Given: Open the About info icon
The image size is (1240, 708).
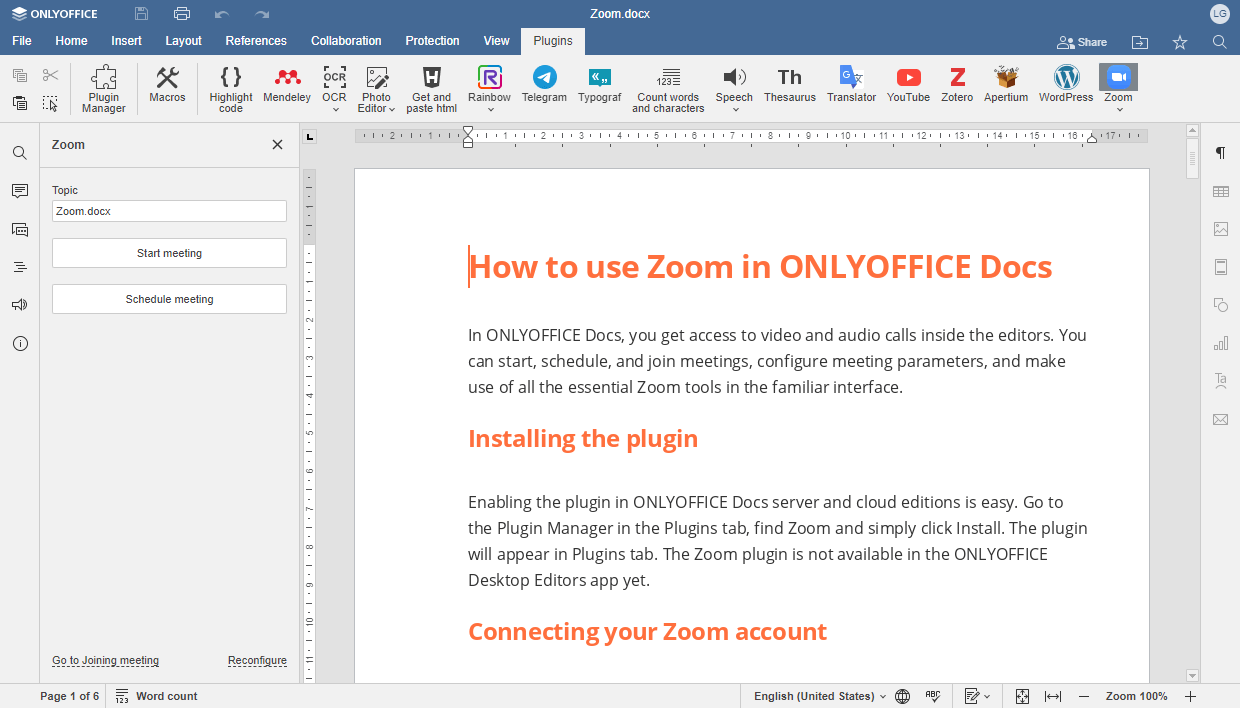Looking at the screenshot, I should point(20,343).
